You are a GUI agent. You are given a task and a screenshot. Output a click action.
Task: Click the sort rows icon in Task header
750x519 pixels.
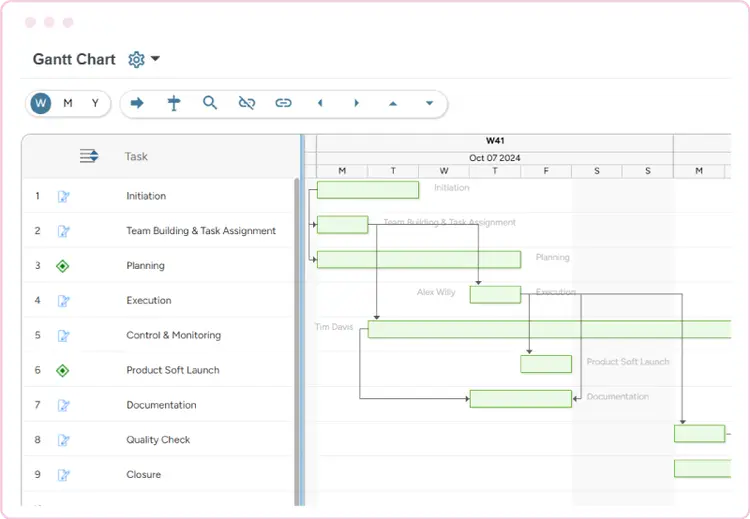click(x=89, y=156)
